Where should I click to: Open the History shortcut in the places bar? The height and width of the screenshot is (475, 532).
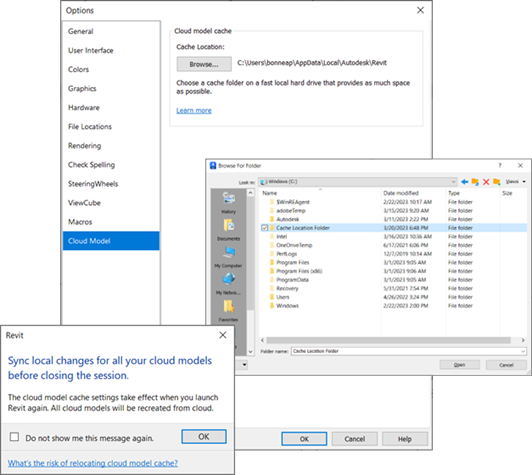click(228, 203)
